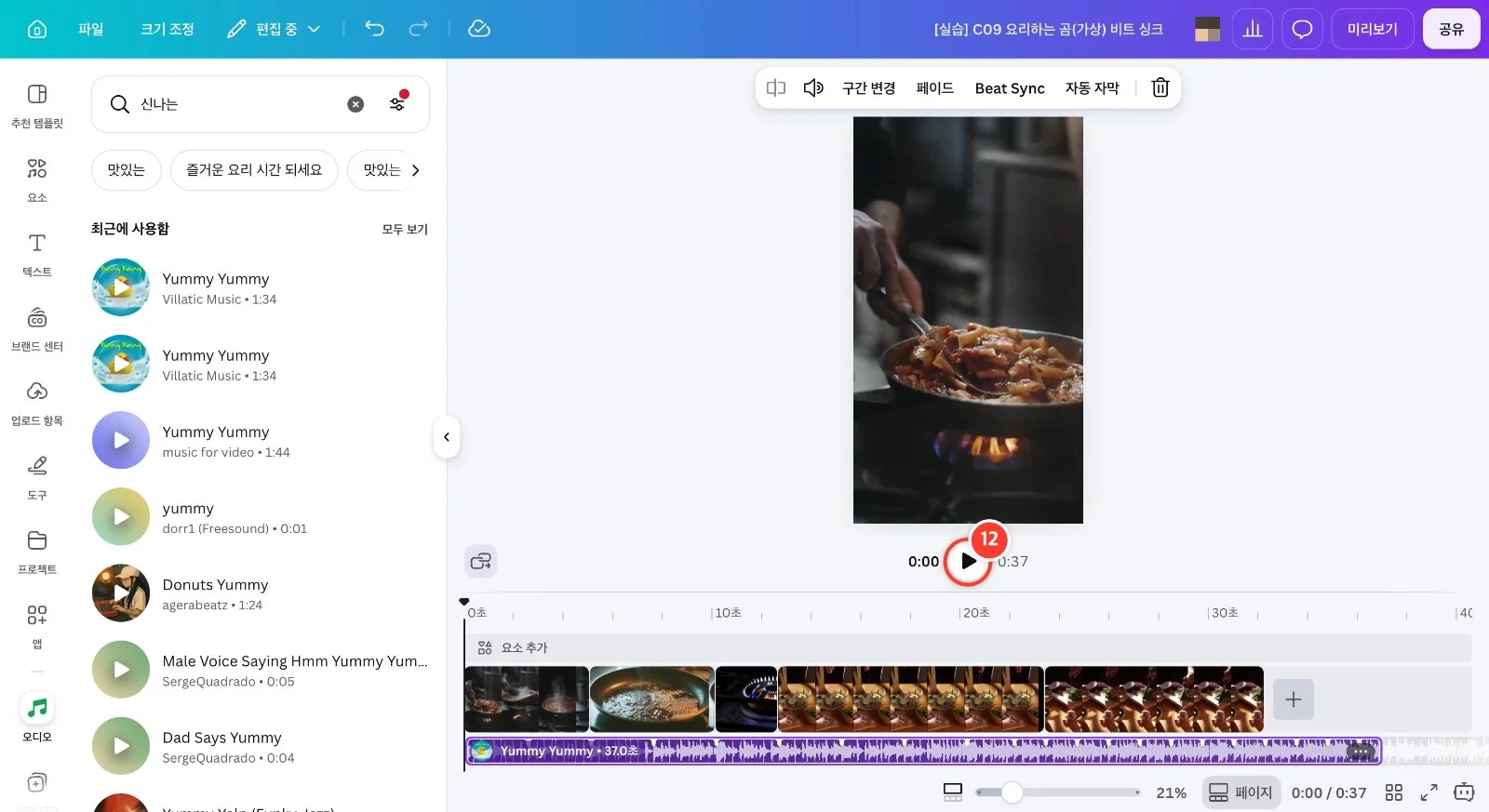Select the 텍스트 text tool
Viewport: 1489px width, 812px height.
[x=37, y=254]
